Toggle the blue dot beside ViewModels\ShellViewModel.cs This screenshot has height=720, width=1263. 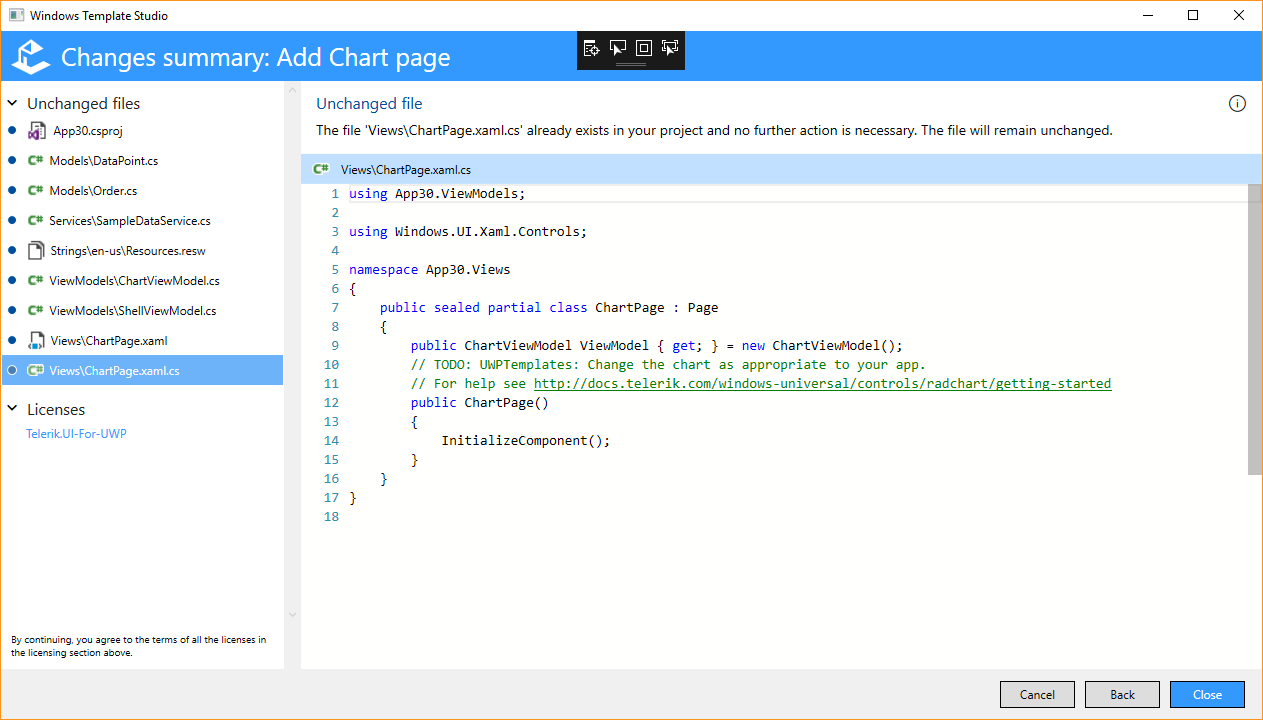(x=10, y=310)
